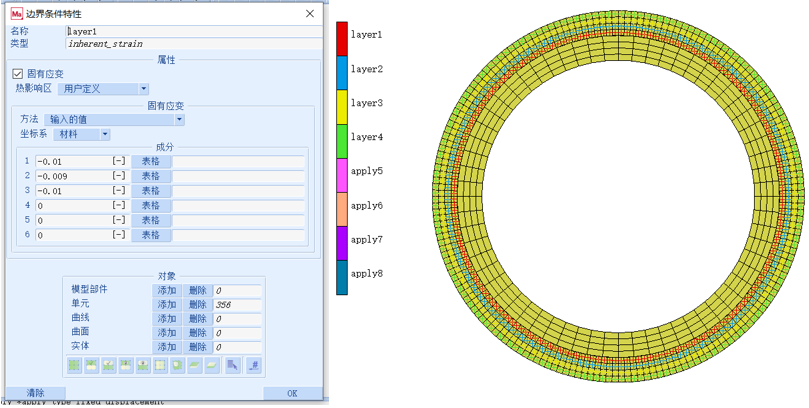This screenshot has height=408, width=809.
Task: Click 添加 for 模型部件
Action: click(x=167, y=290)
